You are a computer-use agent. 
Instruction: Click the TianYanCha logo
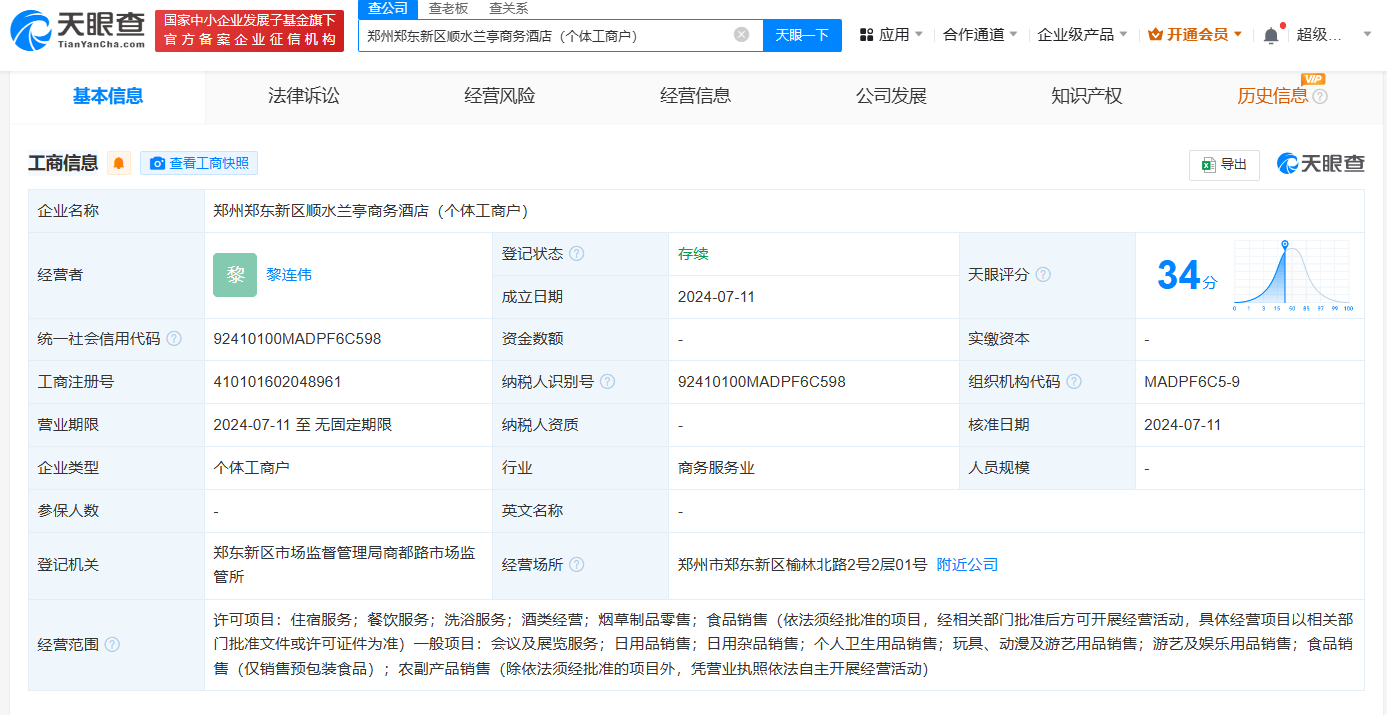[x=78, y=30]
